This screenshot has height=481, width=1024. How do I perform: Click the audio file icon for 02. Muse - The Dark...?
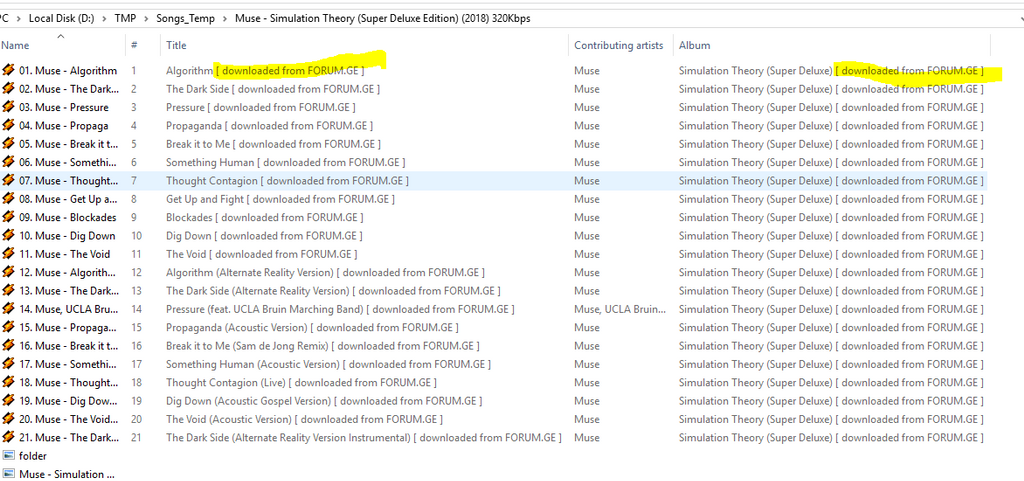coord(8,89)
